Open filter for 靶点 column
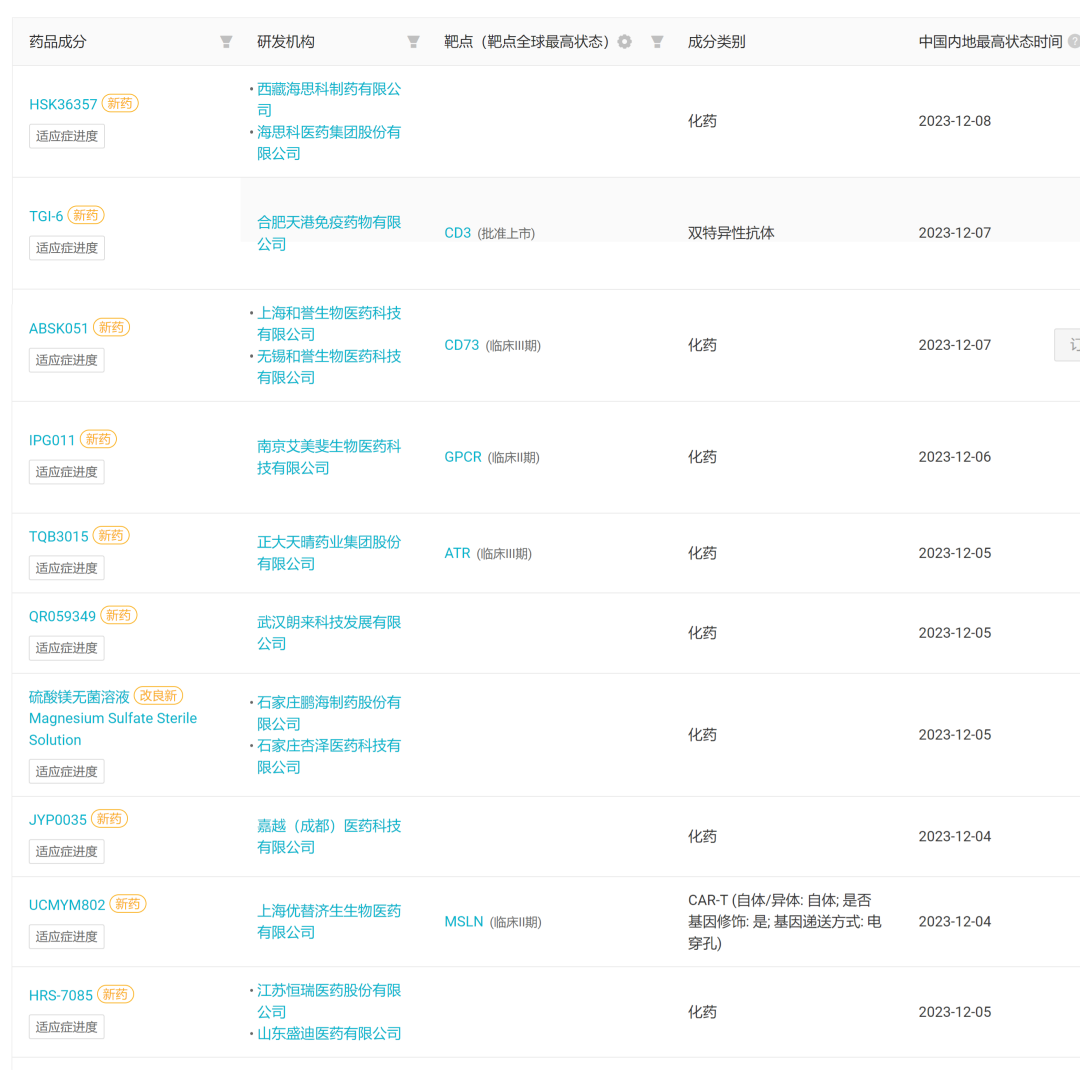The height and width of the screenshot is (1075, 1080). [x=657, y=42]
